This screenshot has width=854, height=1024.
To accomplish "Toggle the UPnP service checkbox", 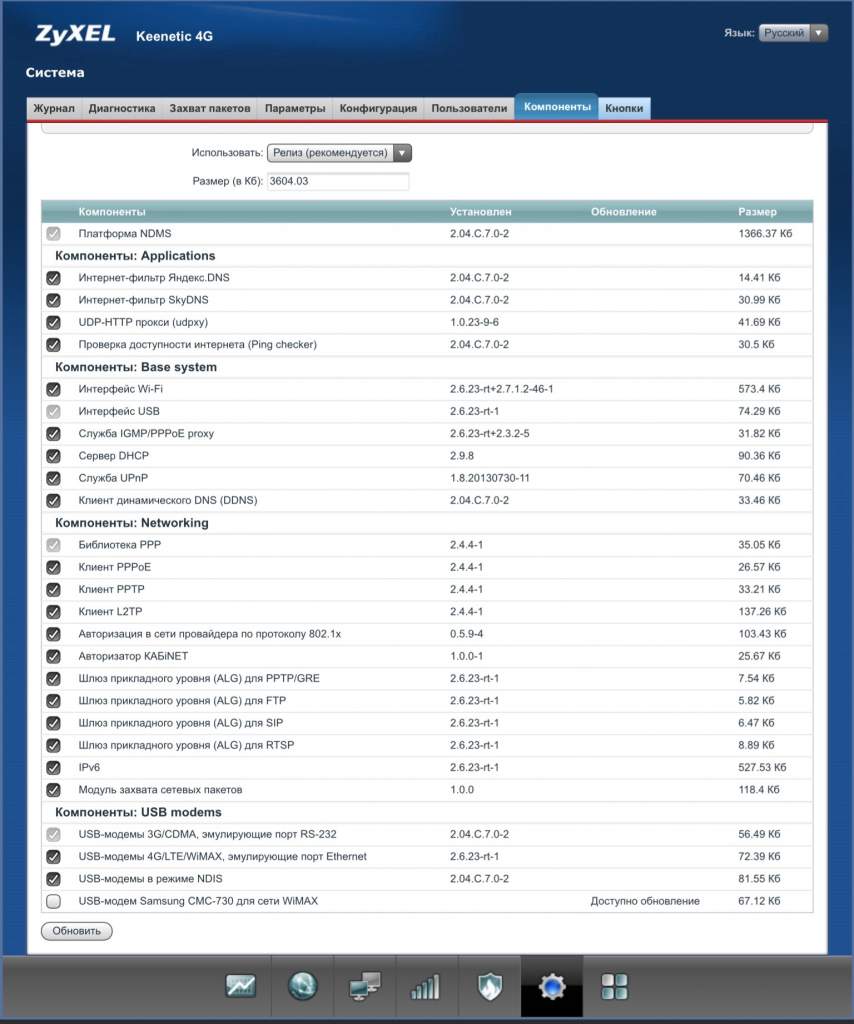I will (x=54, y=478).
